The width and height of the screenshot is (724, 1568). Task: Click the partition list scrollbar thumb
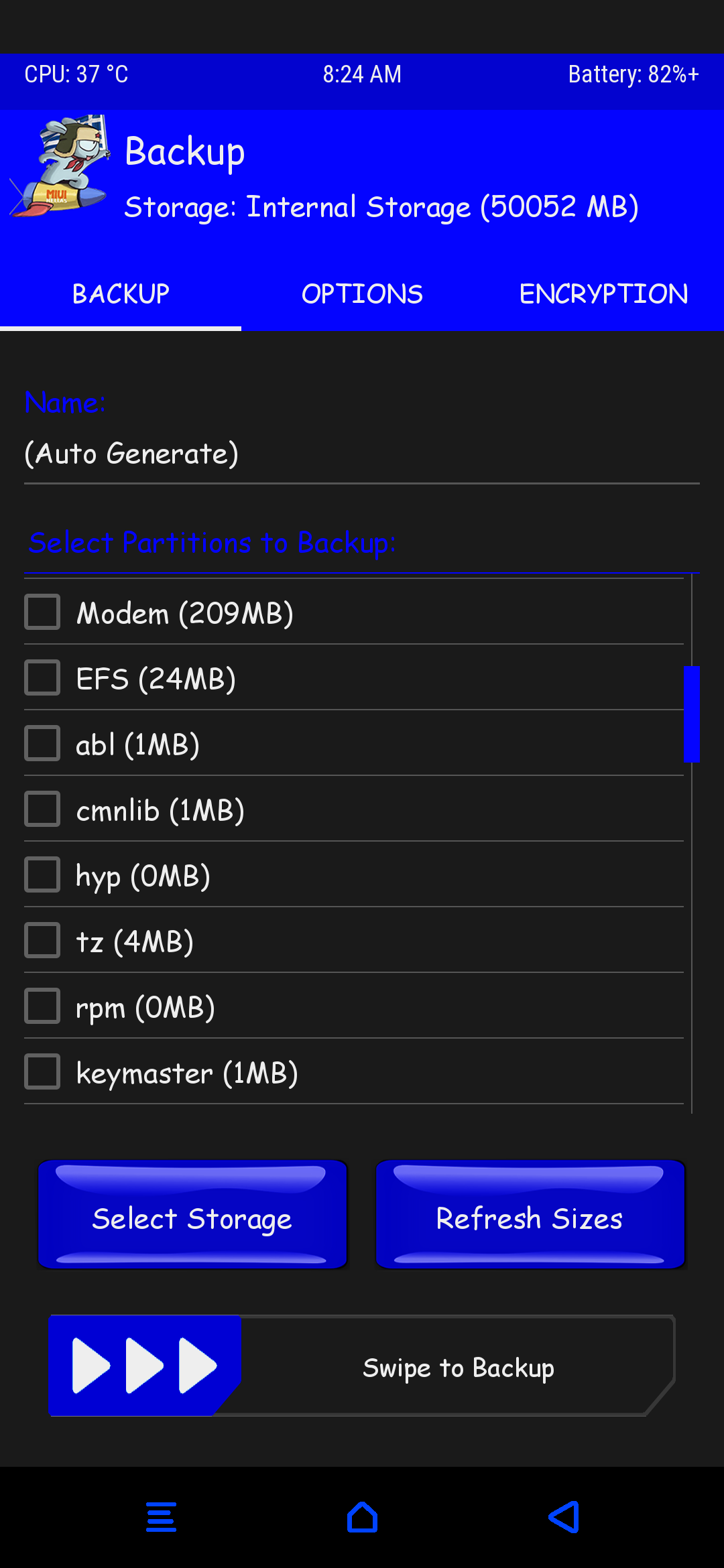pos(691,714)
